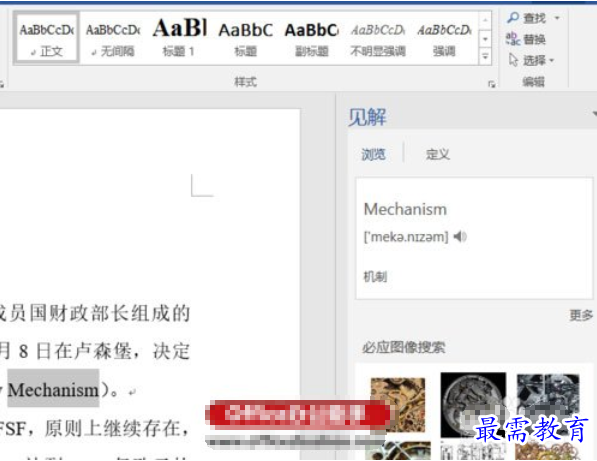
Task: Apply the 正文 (Normal) style
Action: pyautogui.click(x=46, y=38)
